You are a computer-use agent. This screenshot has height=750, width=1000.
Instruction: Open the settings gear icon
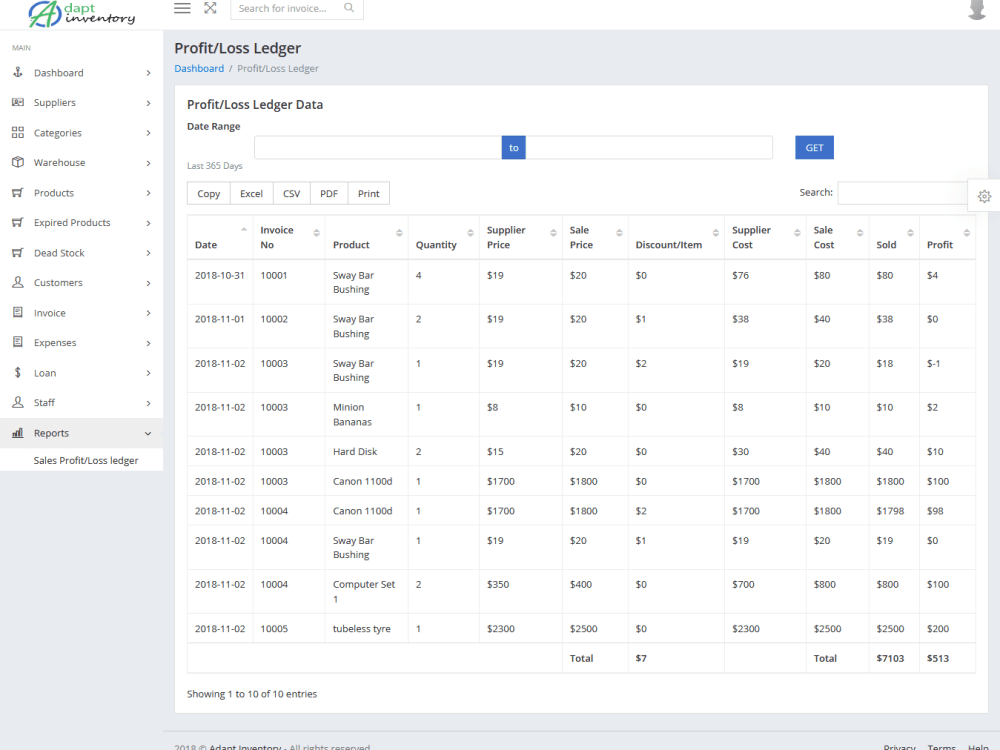985,196
